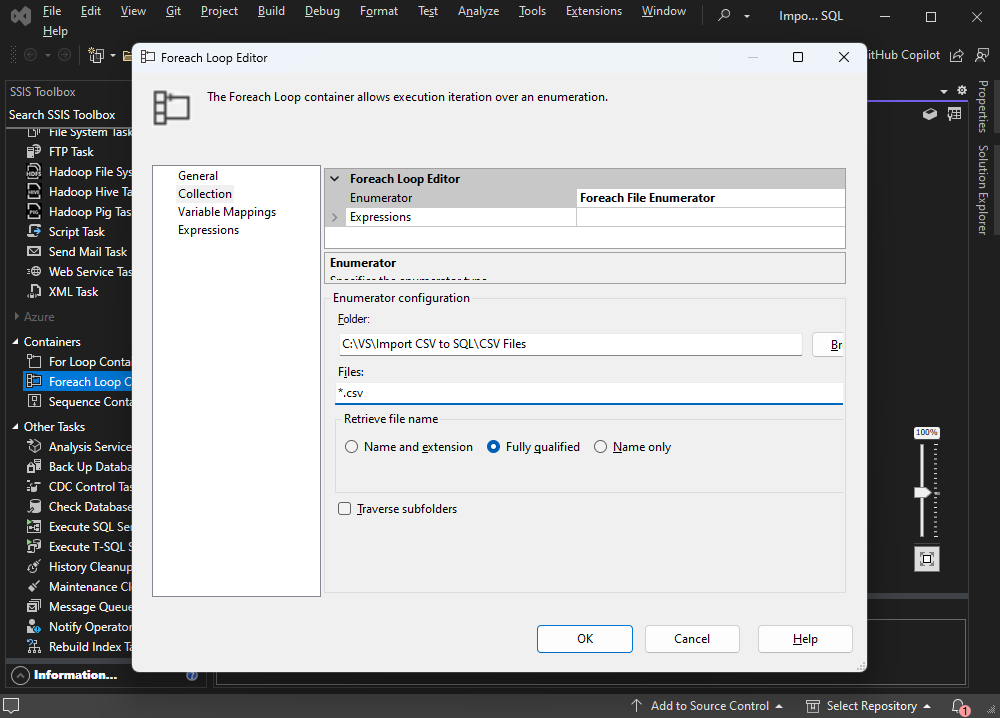Open the Variable Mappings page
Screen dimensions: 1000x718
point(227,212)
